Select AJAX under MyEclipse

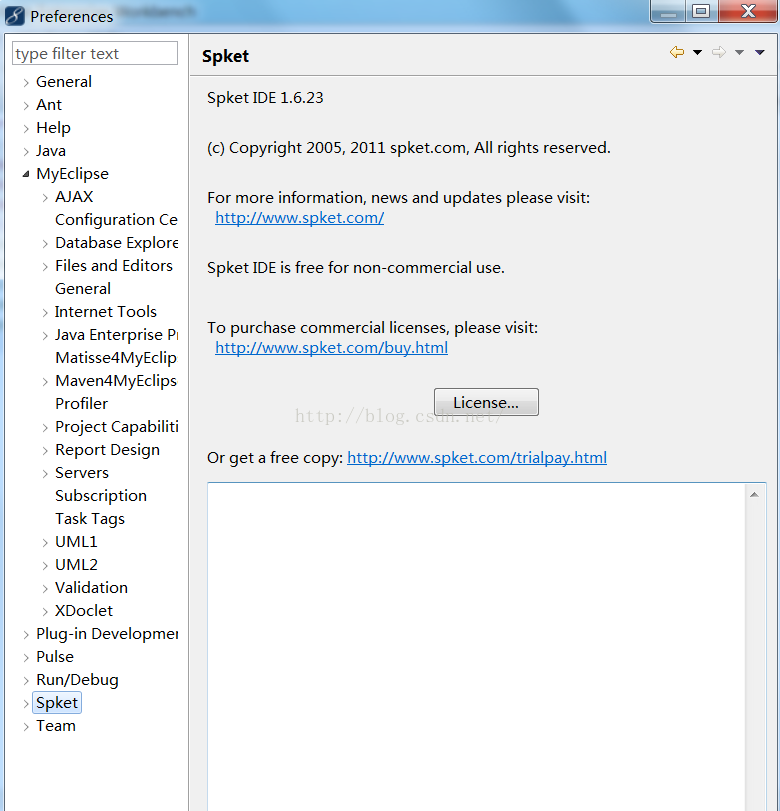(74, 197)
